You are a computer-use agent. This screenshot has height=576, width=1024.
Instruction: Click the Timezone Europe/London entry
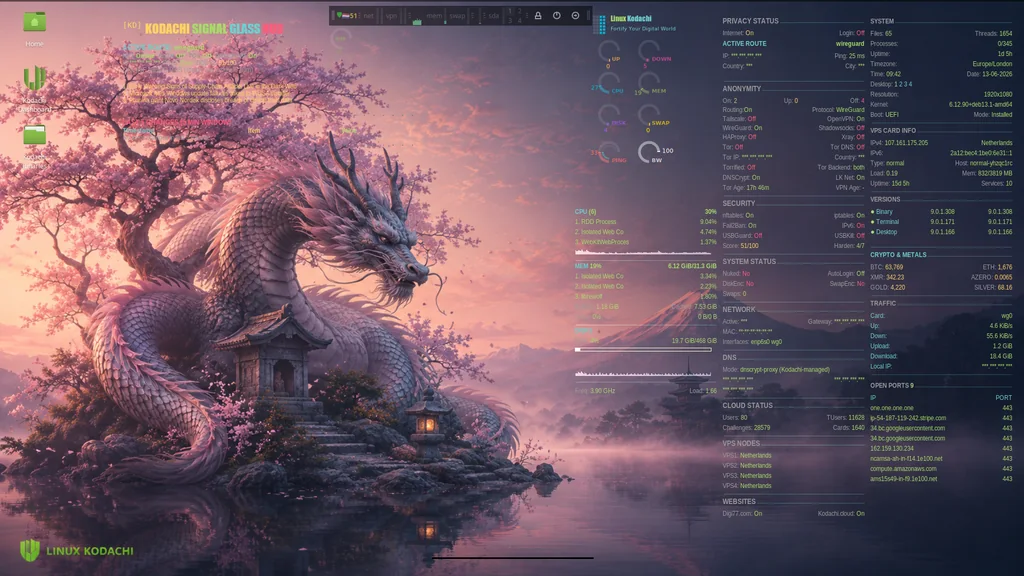tap(941, 64)
